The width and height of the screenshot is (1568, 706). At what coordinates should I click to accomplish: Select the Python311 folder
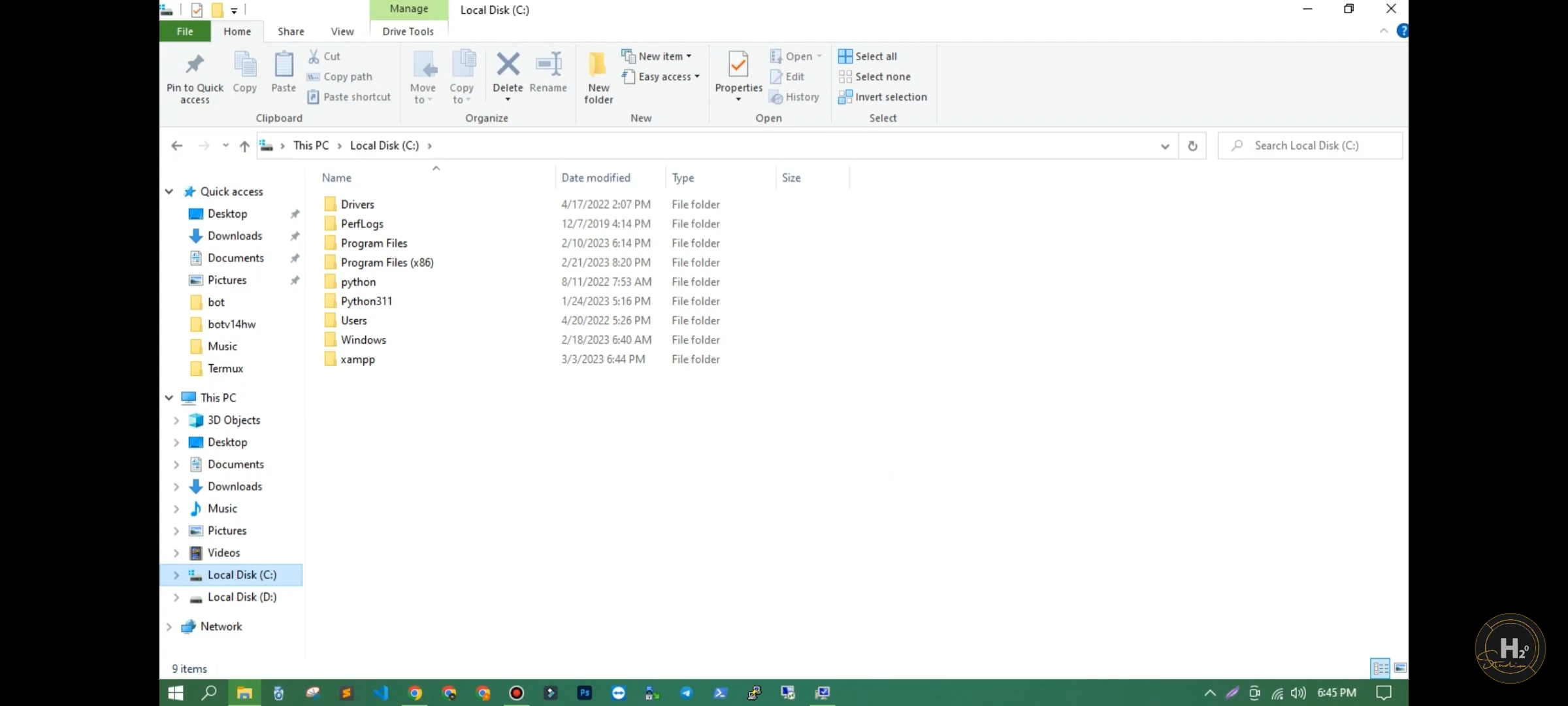click(x=366, y=301)
